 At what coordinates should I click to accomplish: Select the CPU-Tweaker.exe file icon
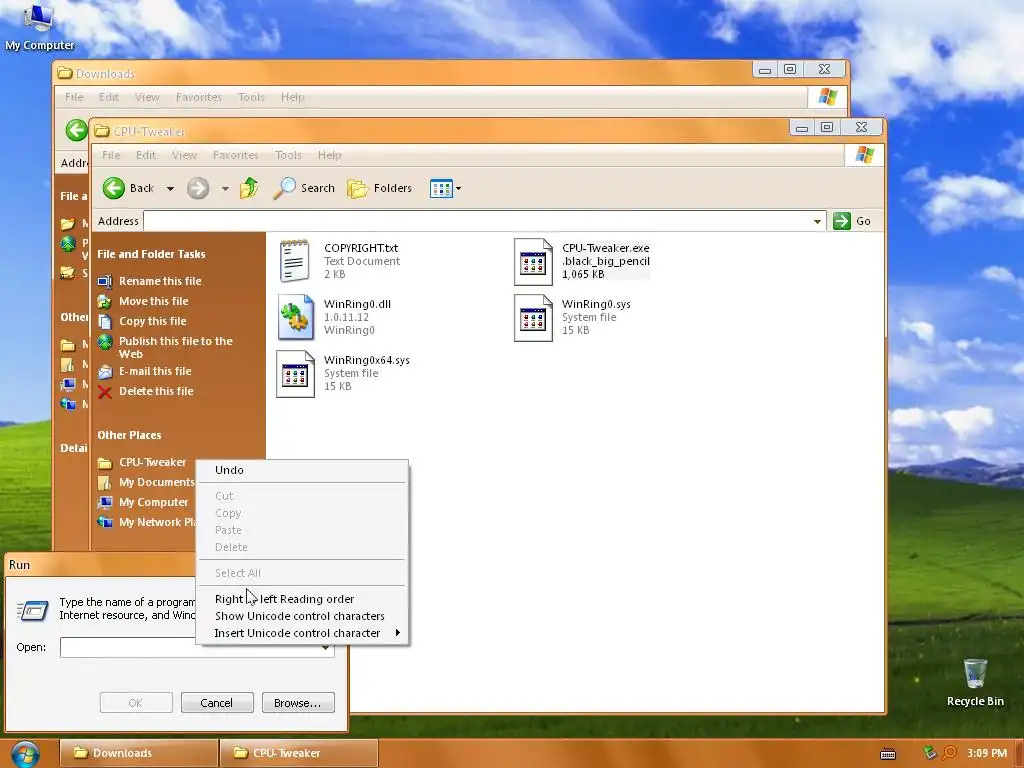pos(533,262)
